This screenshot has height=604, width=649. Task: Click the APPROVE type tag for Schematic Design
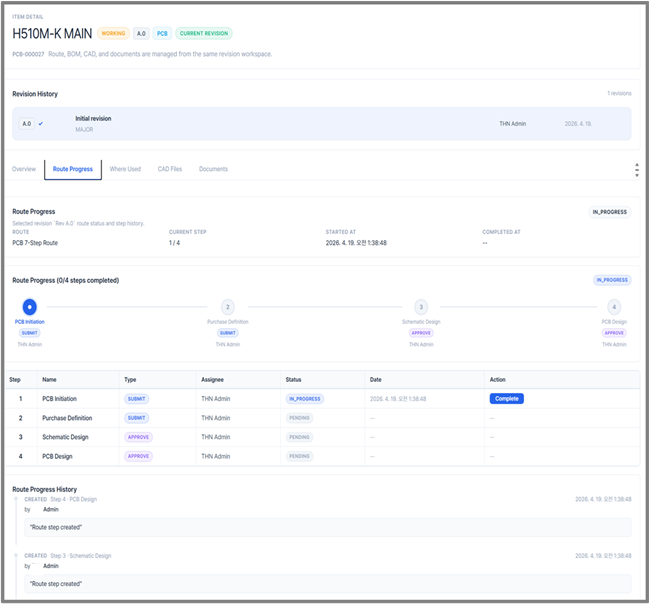(138, 437)
